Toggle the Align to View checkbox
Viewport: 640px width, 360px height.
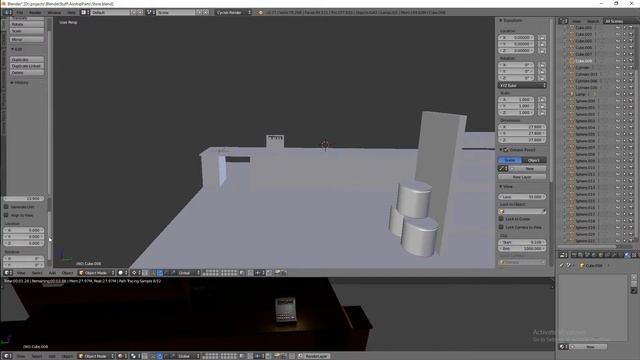6,215
